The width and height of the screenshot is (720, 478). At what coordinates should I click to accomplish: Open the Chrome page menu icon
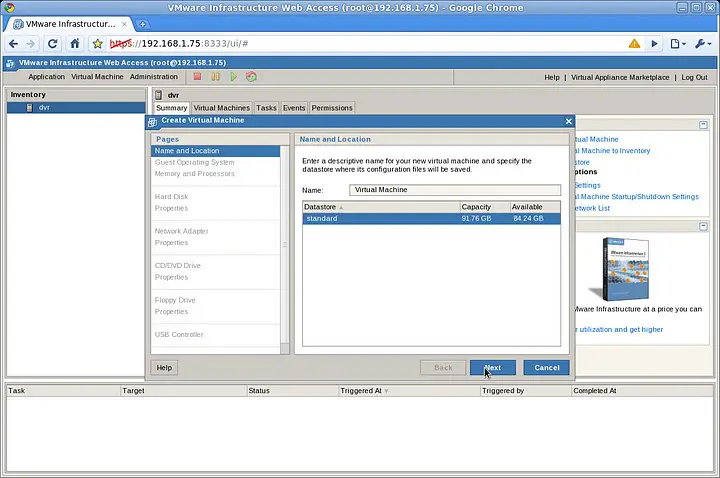pyautogui.click(x=678, y=44)
